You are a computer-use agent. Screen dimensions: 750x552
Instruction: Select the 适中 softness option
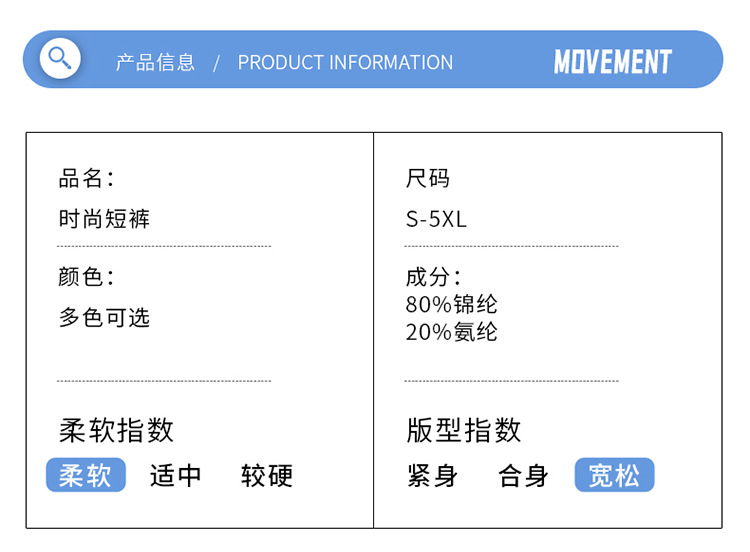(x=176, y=475)
